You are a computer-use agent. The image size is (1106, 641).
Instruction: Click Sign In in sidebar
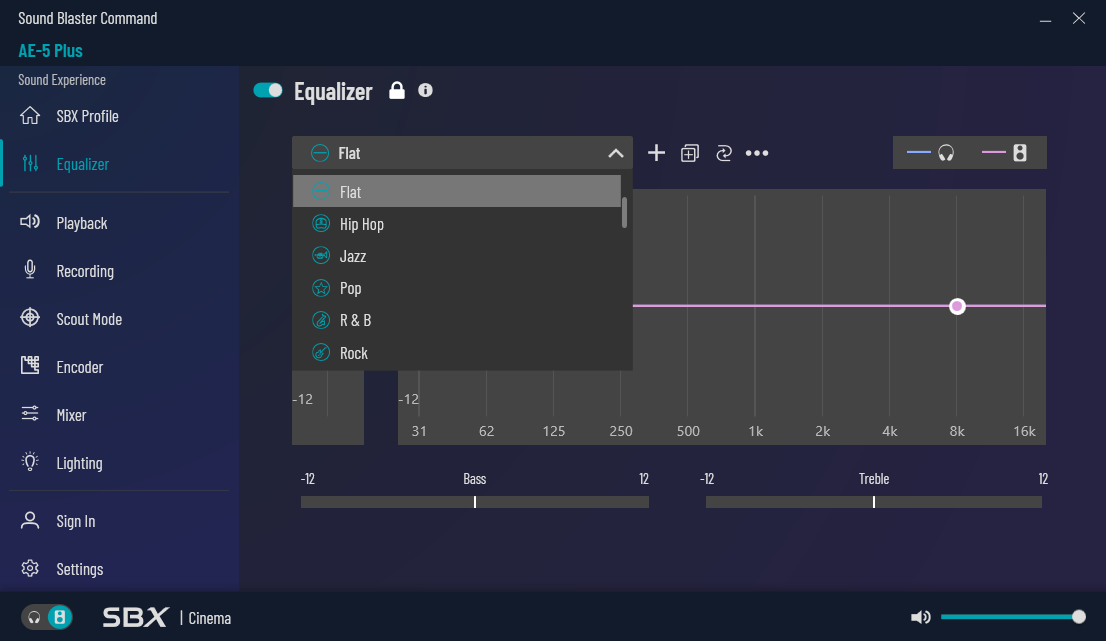(75, 521)
